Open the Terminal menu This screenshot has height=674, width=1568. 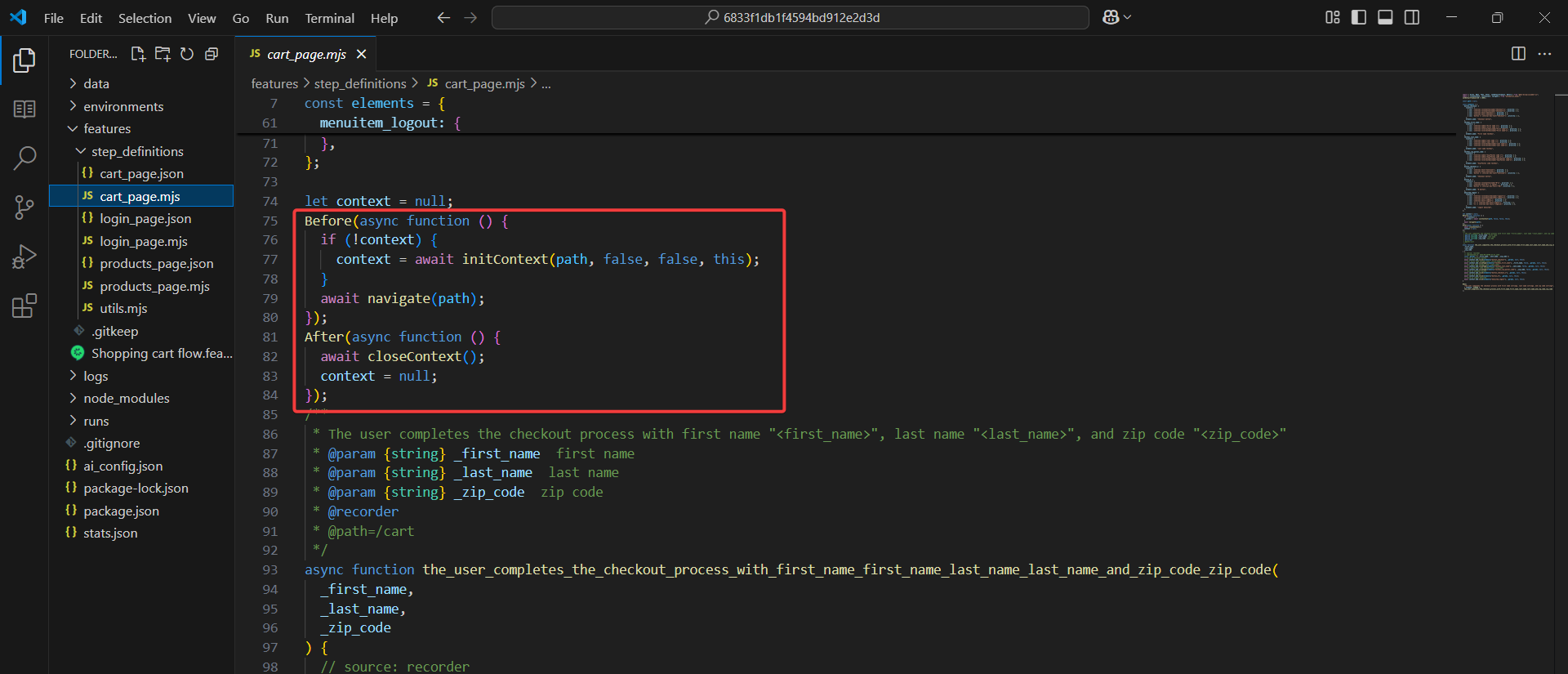coord(329,18)
